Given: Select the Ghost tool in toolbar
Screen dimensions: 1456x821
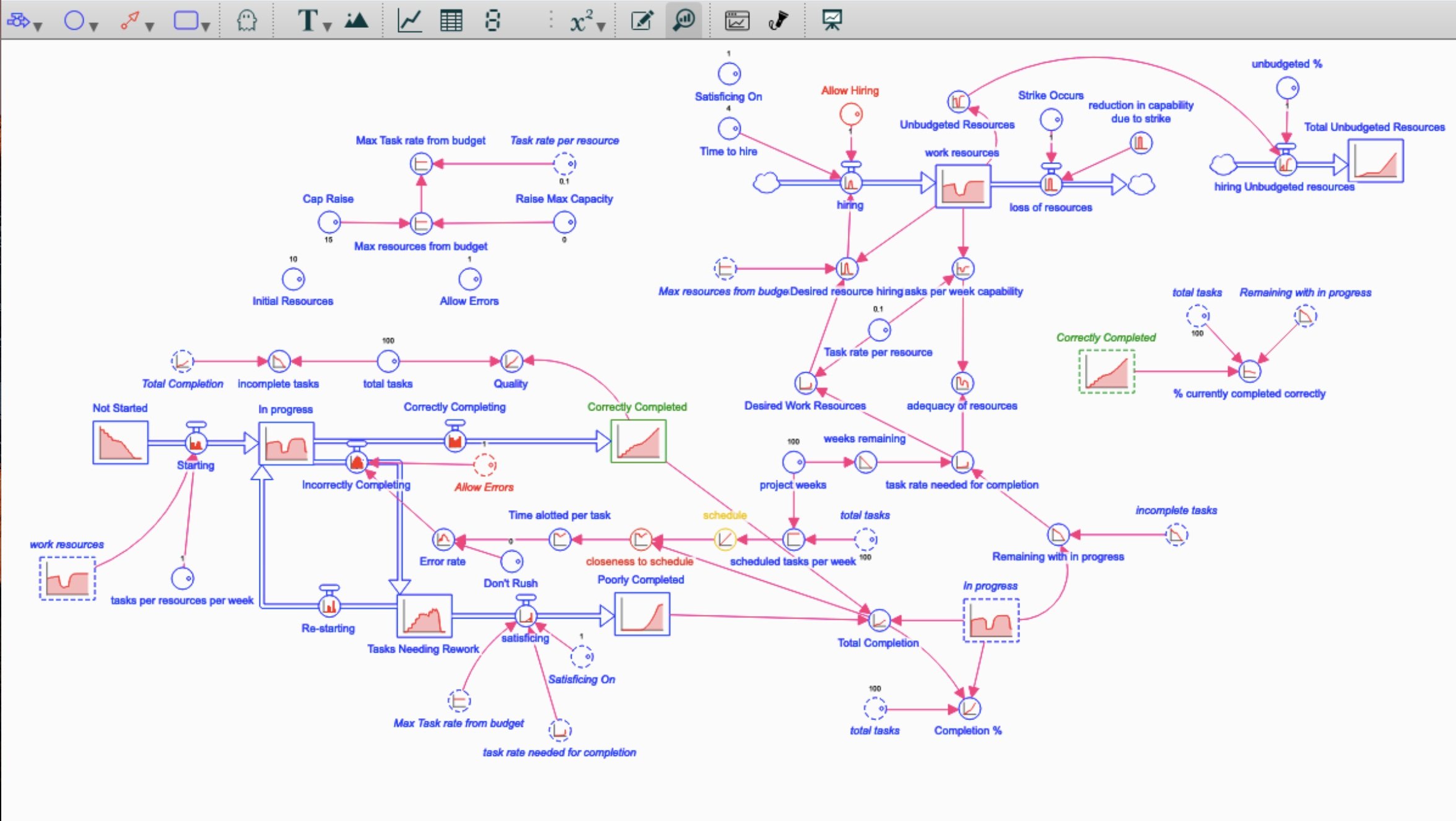Looking at the screenshot, I should click(246, 21).
